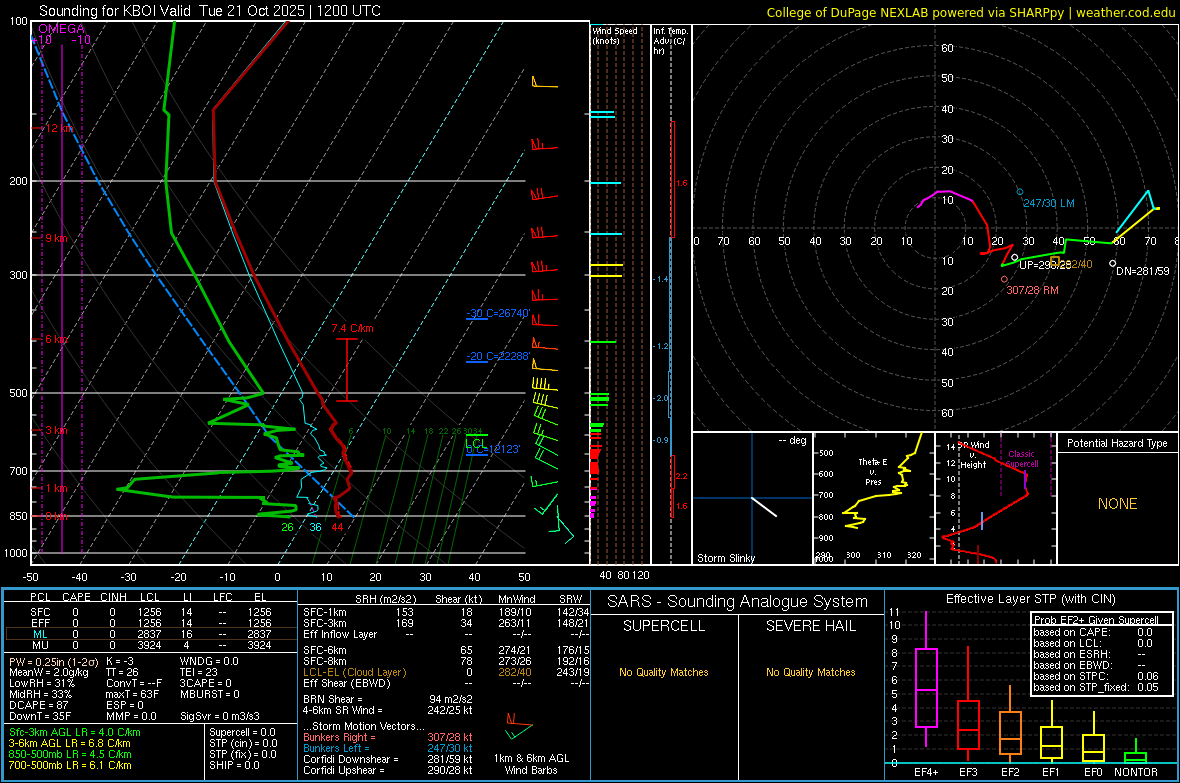
Task: Click the 'CAPE' column header
Action: coord(76,597)
